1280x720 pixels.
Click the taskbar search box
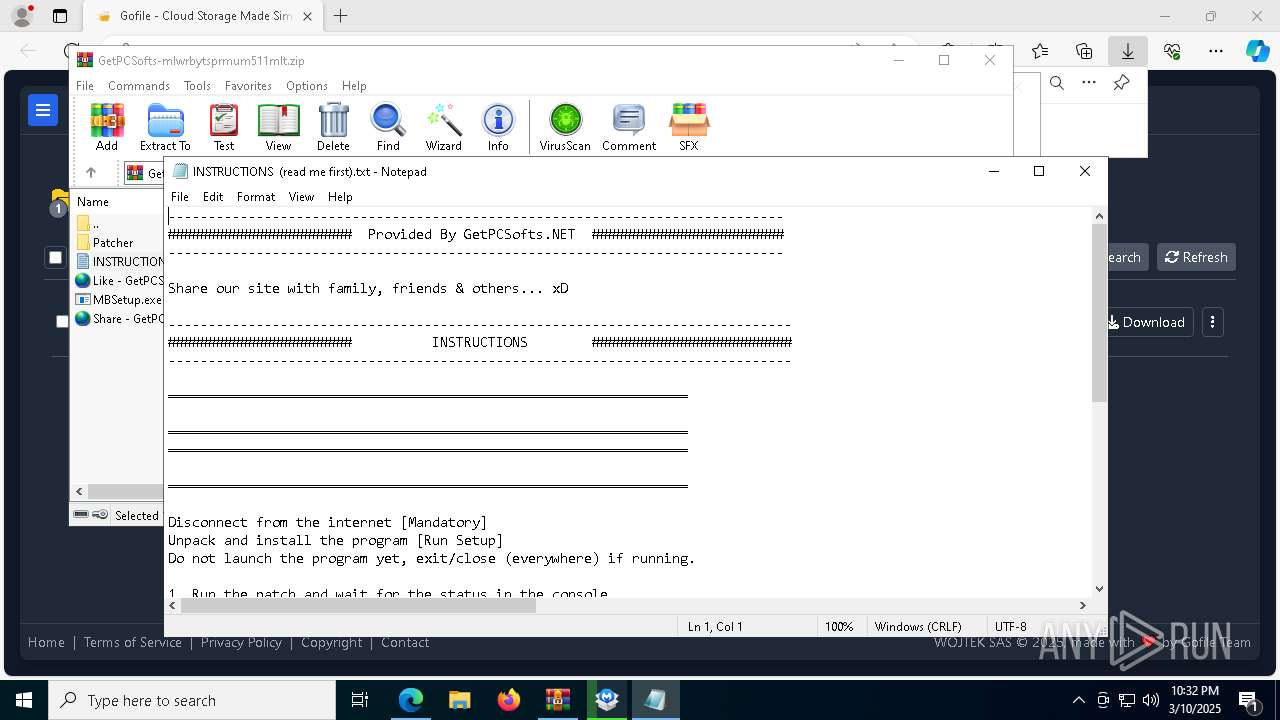(x=192, y=700)
